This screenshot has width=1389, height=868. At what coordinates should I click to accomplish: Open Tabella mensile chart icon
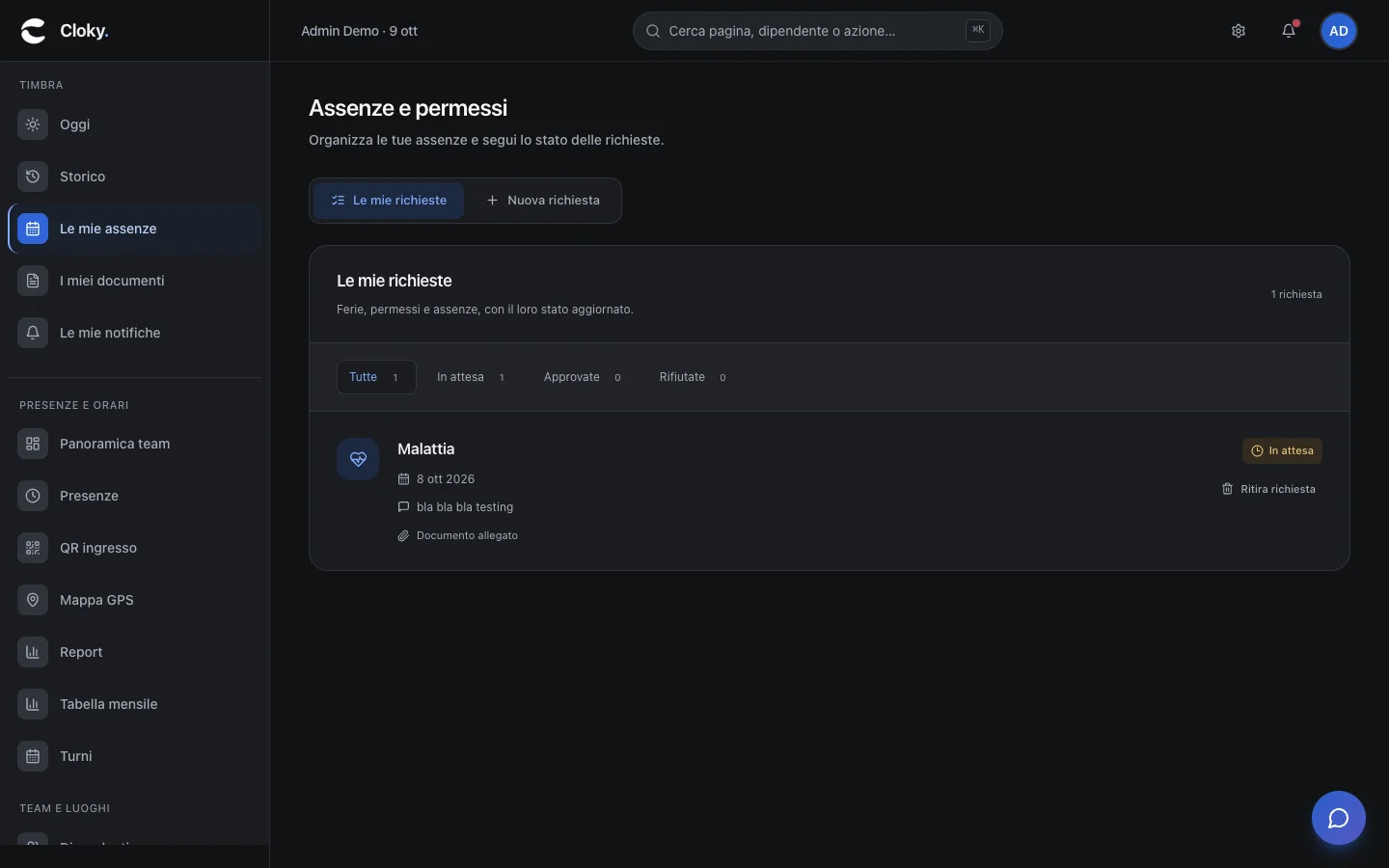coord(33,704)
